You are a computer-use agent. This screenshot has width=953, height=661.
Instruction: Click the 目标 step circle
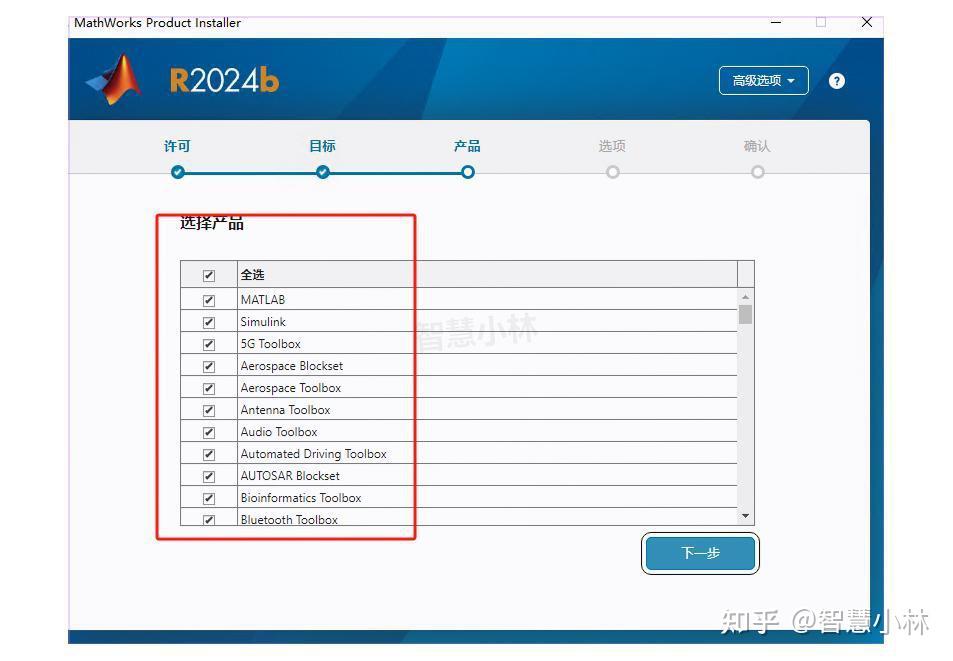[322, 172]
